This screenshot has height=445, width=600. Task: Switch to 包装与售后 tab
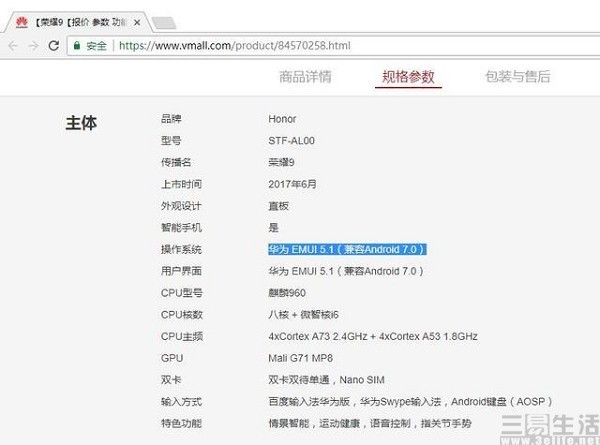point(517,77)
